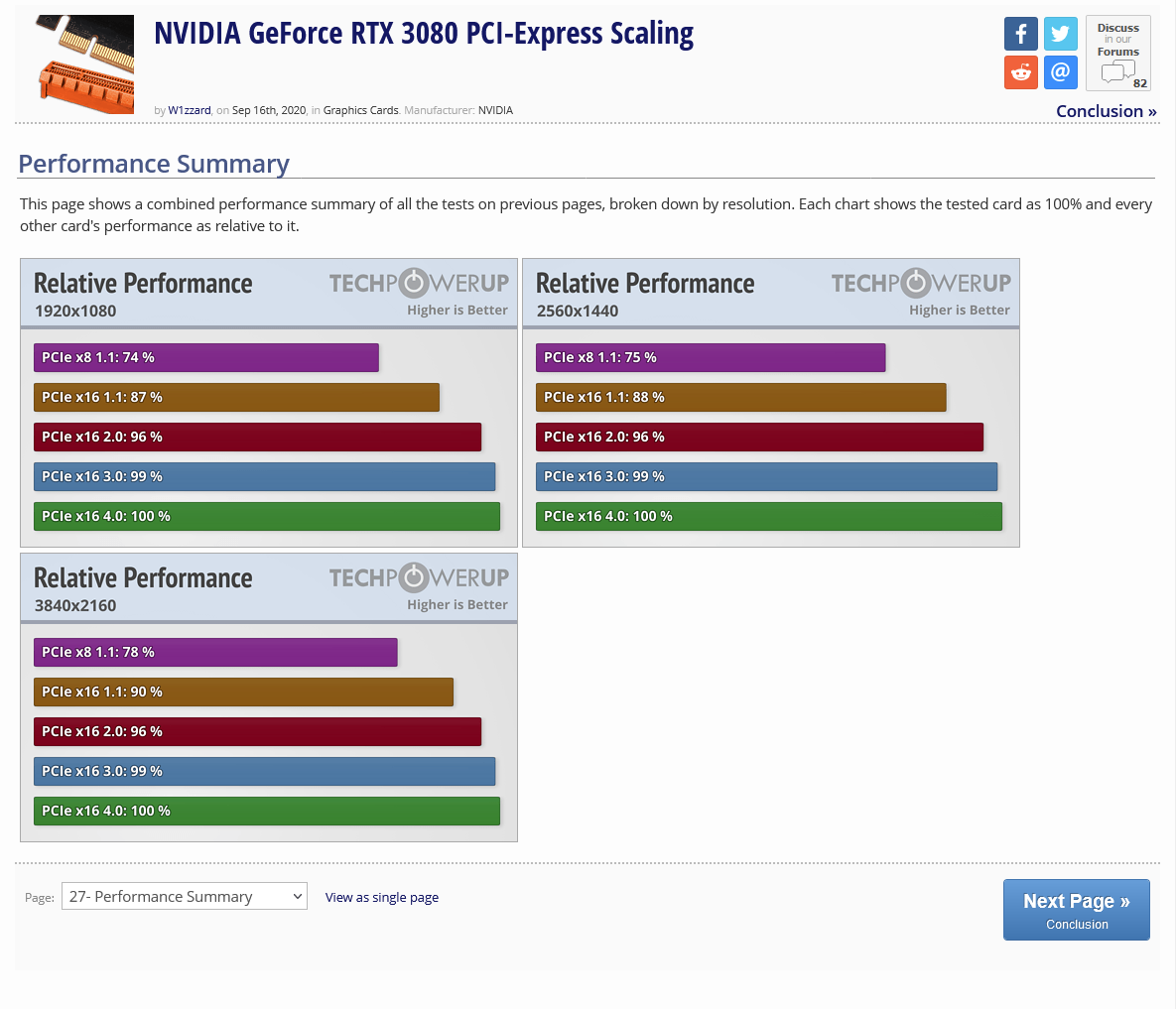Click the 2560x1440 PCIe x16 4.0 bar
This screenshot has height=1009, width=1176.
tap(769, 517)
